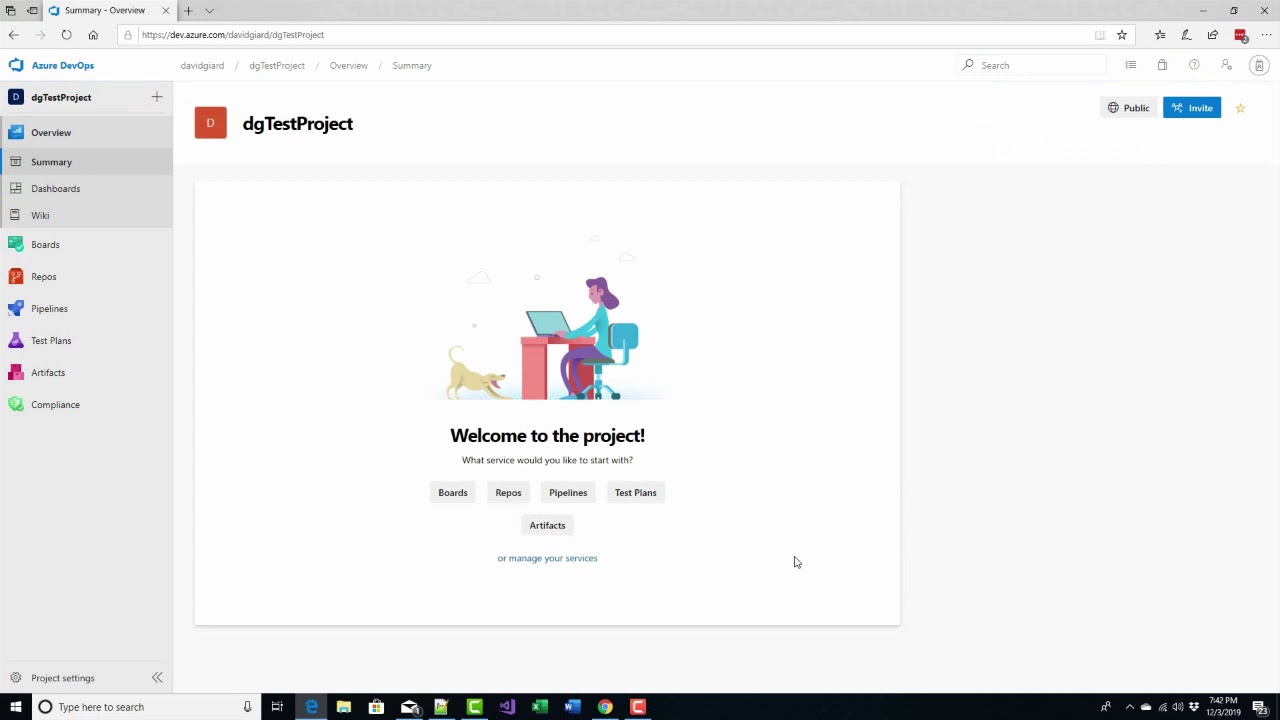
Task: Toggle reading view in the address bar
Action: [1100, 35]
